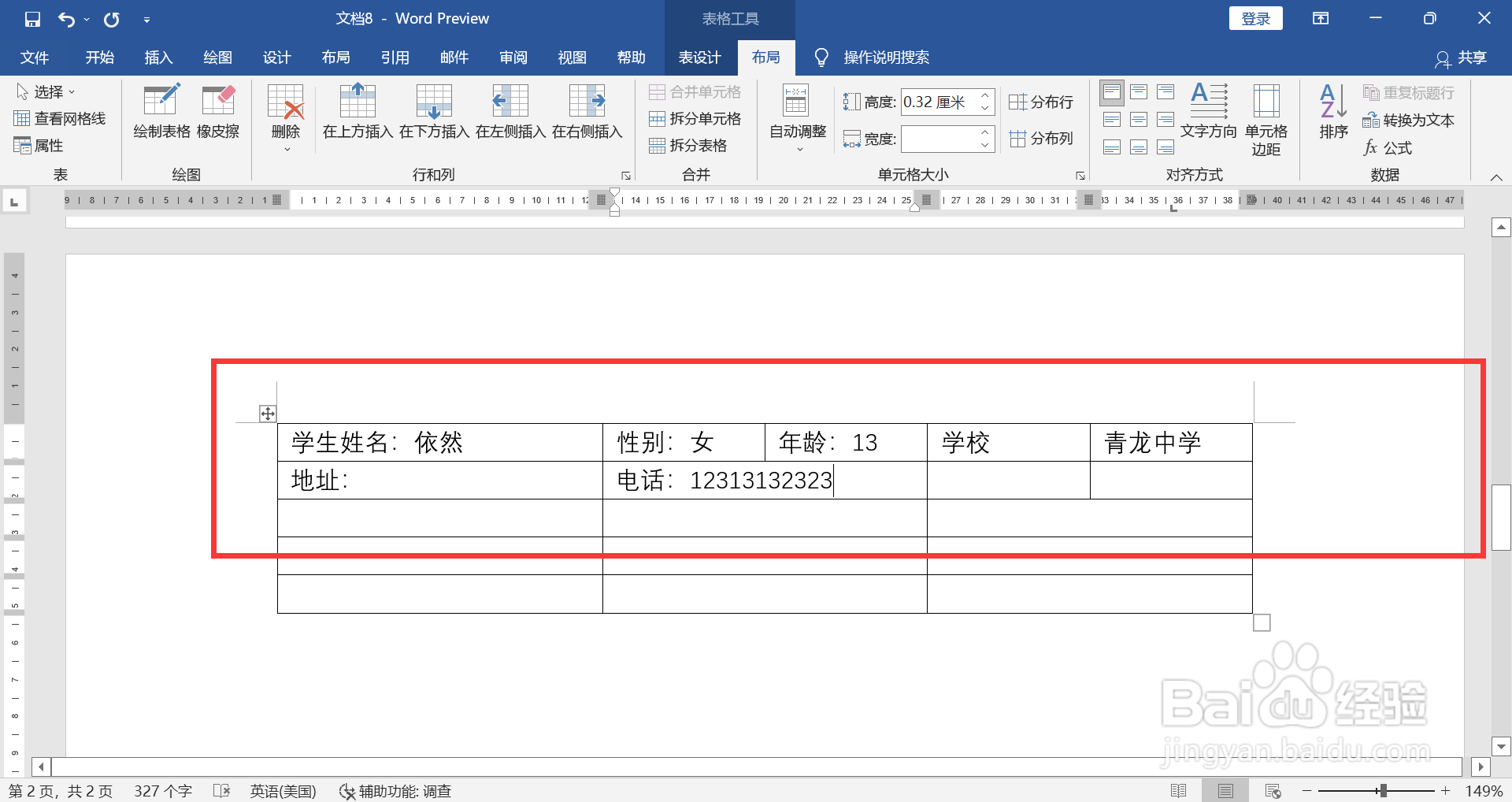The width and height of the screenshot is (1512, 802).
Task: Toggle center alignment in 对齐方式 group
Action: (x=1139, y=119)
